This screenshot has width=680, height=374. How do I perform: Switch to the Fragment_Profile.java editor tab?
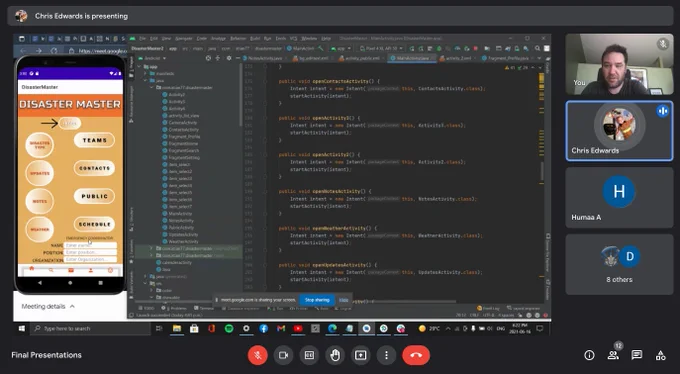coord(507,58)
